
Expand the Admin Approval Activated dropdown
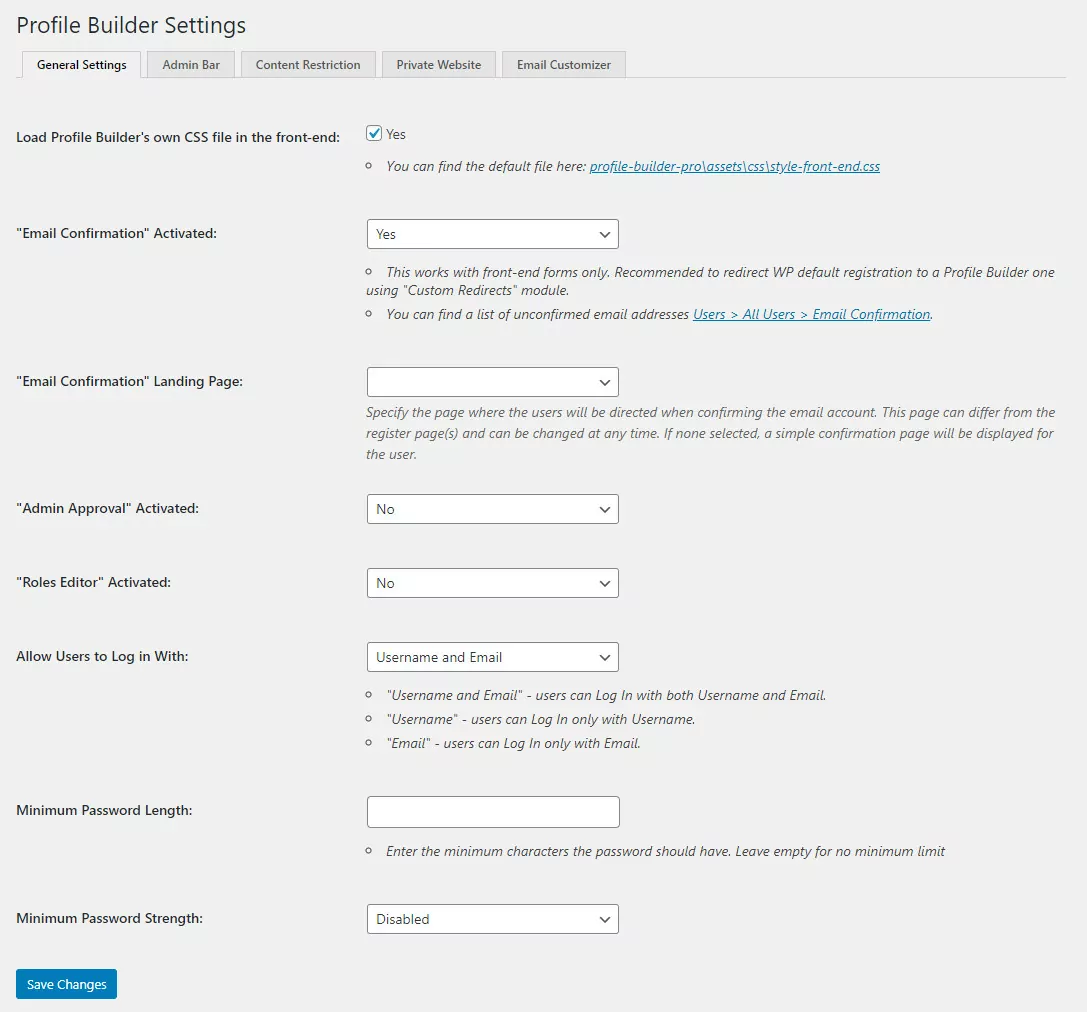493,509
